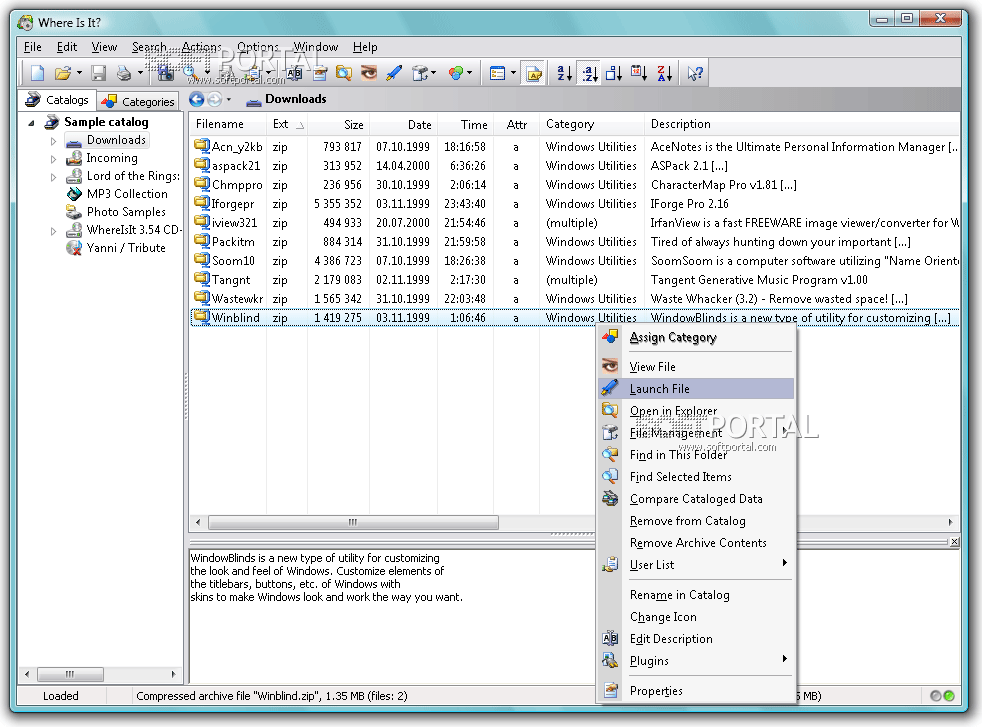The image size is (982, 727).
Task: Toggle the description panel toolbar button
Action: pyautogui.click(x=532, y=73)
